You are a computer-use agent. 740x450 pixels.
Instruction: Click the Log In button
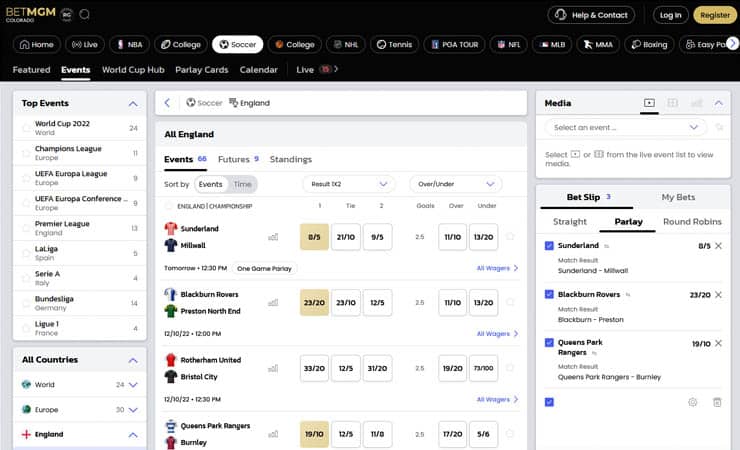(x=670, y=15)
